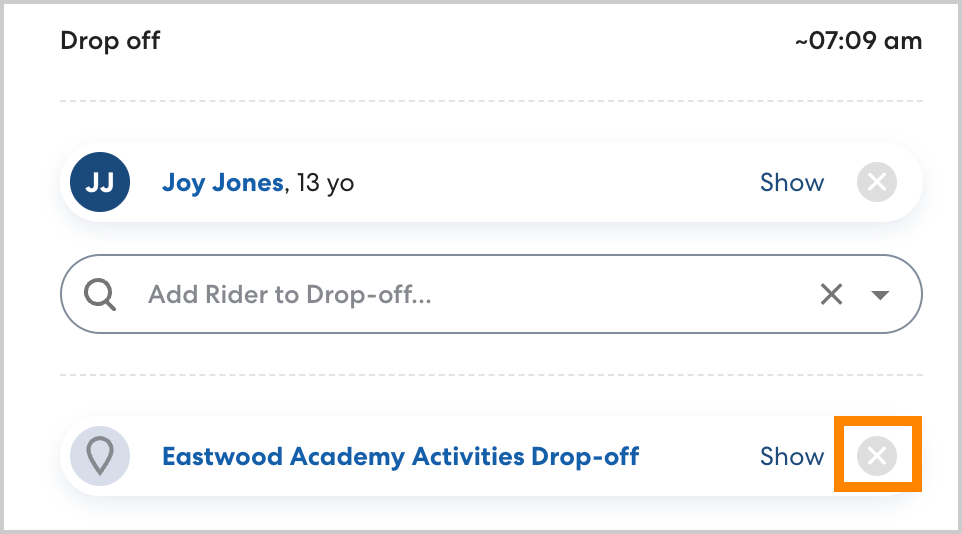Click dashed divider above the Eastwood Academy row
962x534 pixels.
490,375
